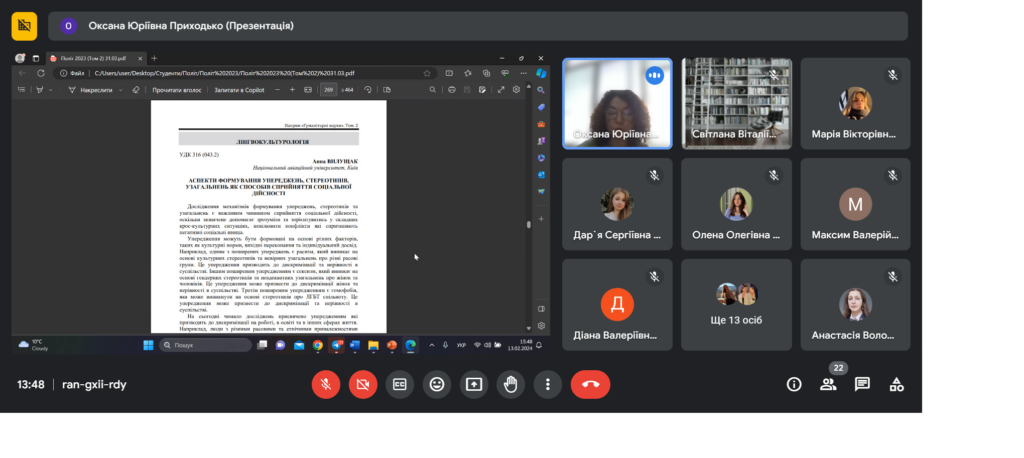Show the people list with 22 participants

click(828, 384)
